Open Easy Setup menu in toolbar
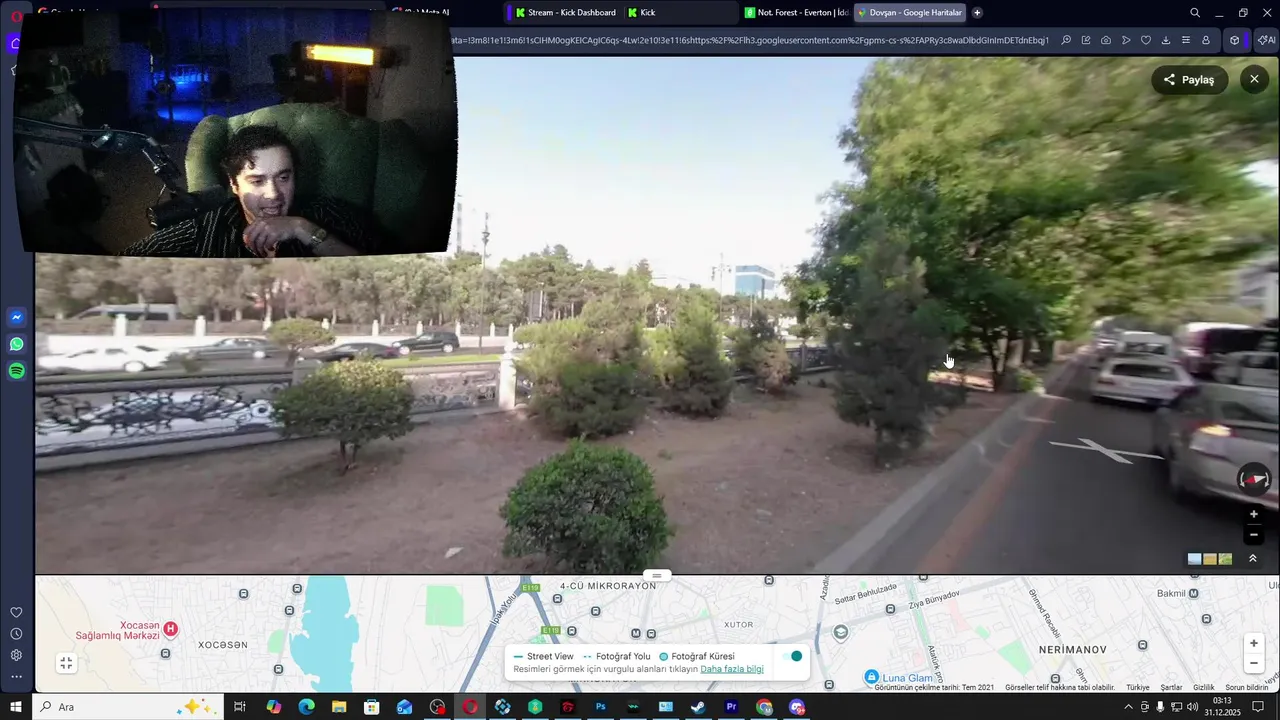The height and width of the screenshot is (720, 1280). [x=1185, y=41]
